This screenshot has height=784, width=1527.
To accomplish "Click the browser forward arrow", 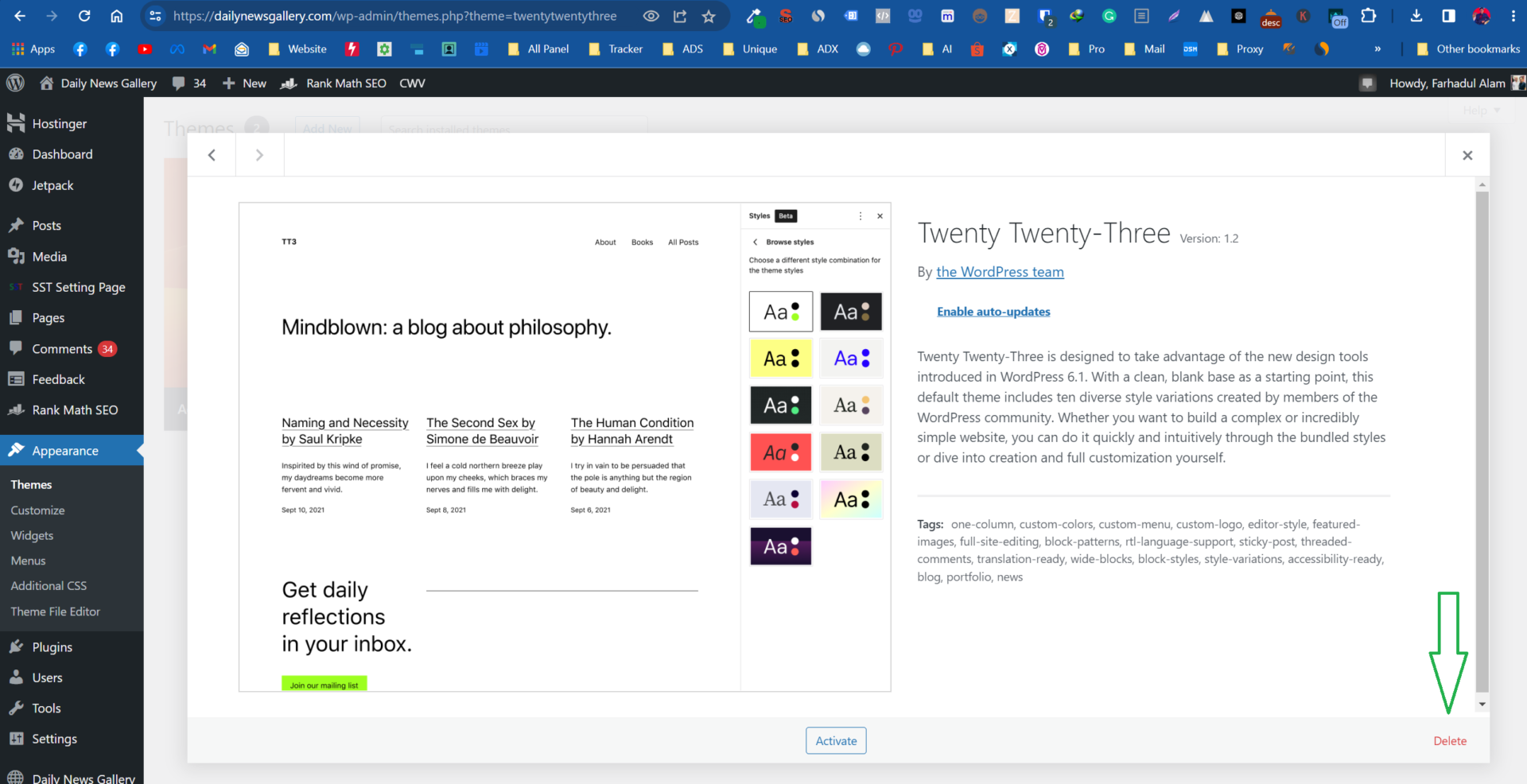I will (52, 16).
